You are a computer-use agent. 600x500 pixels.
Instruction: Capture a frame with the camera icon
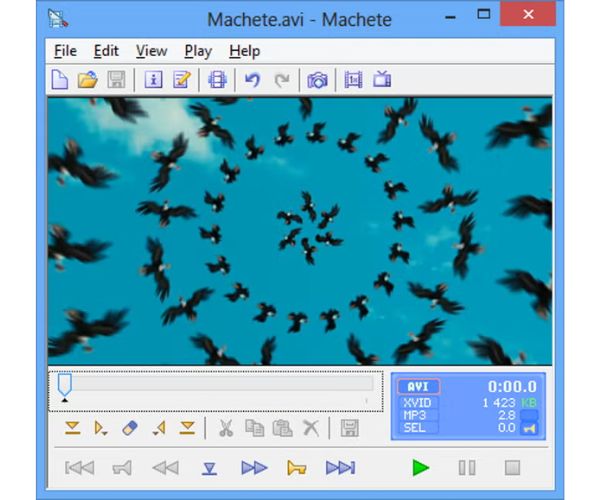317,80
